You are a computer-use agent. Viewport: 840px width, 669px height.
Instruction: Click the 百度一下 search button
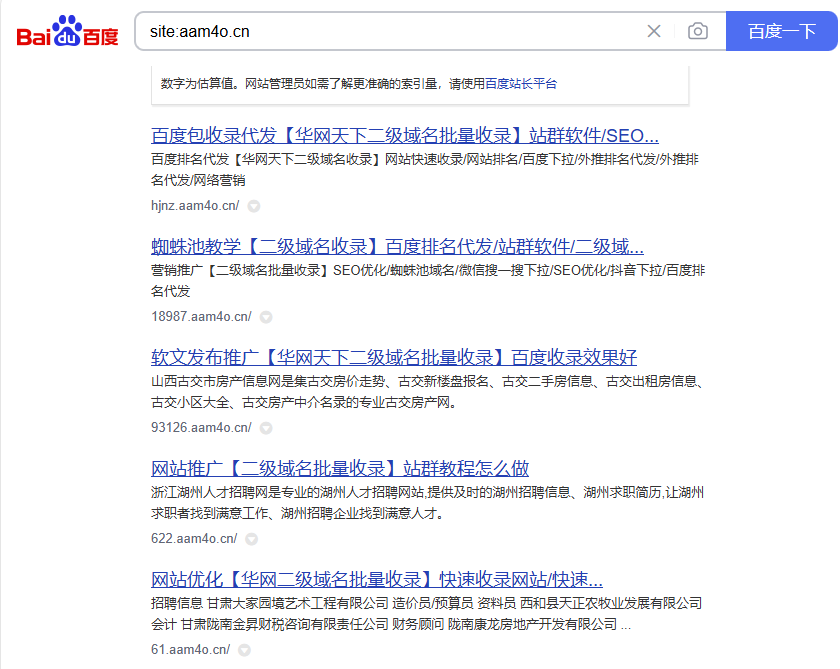(782, 31)
